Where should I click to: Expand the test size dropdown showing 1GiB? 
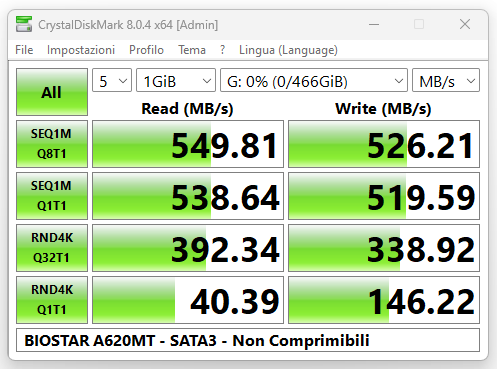(176, 80)
